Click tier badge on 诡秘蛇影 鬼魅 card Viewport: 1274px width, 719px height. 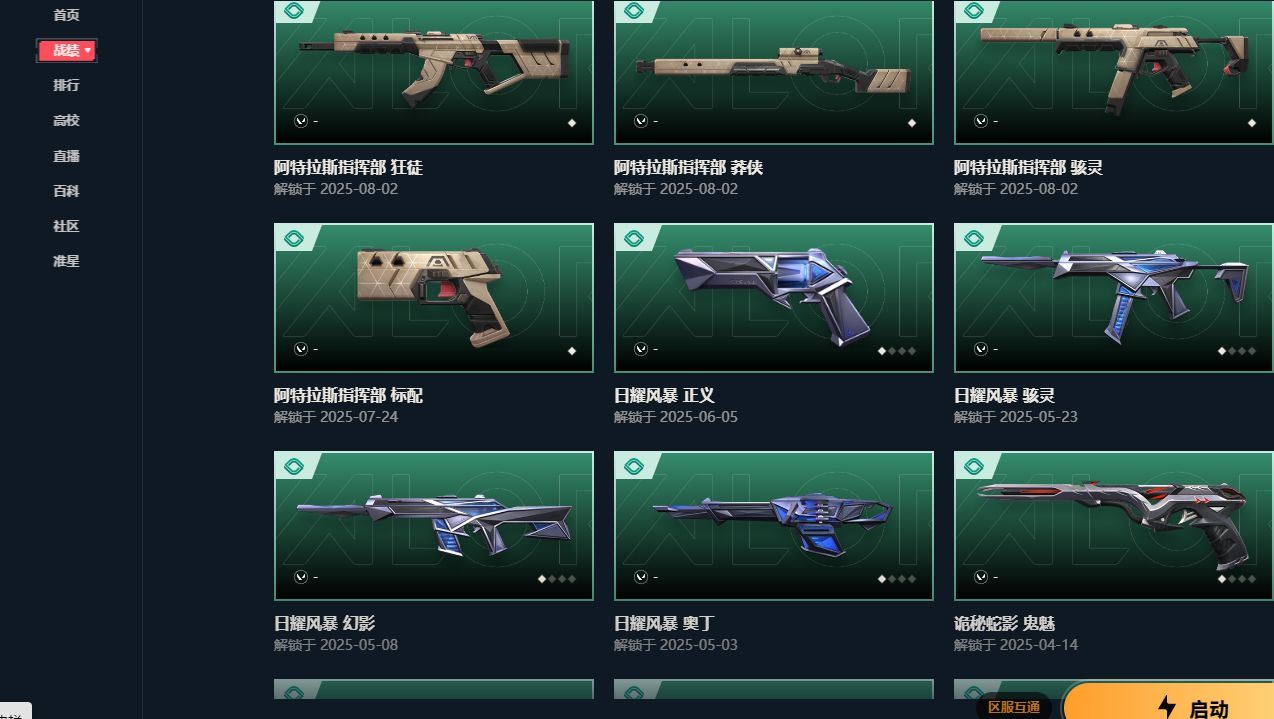pyautogui.click(x=974, y=466)
